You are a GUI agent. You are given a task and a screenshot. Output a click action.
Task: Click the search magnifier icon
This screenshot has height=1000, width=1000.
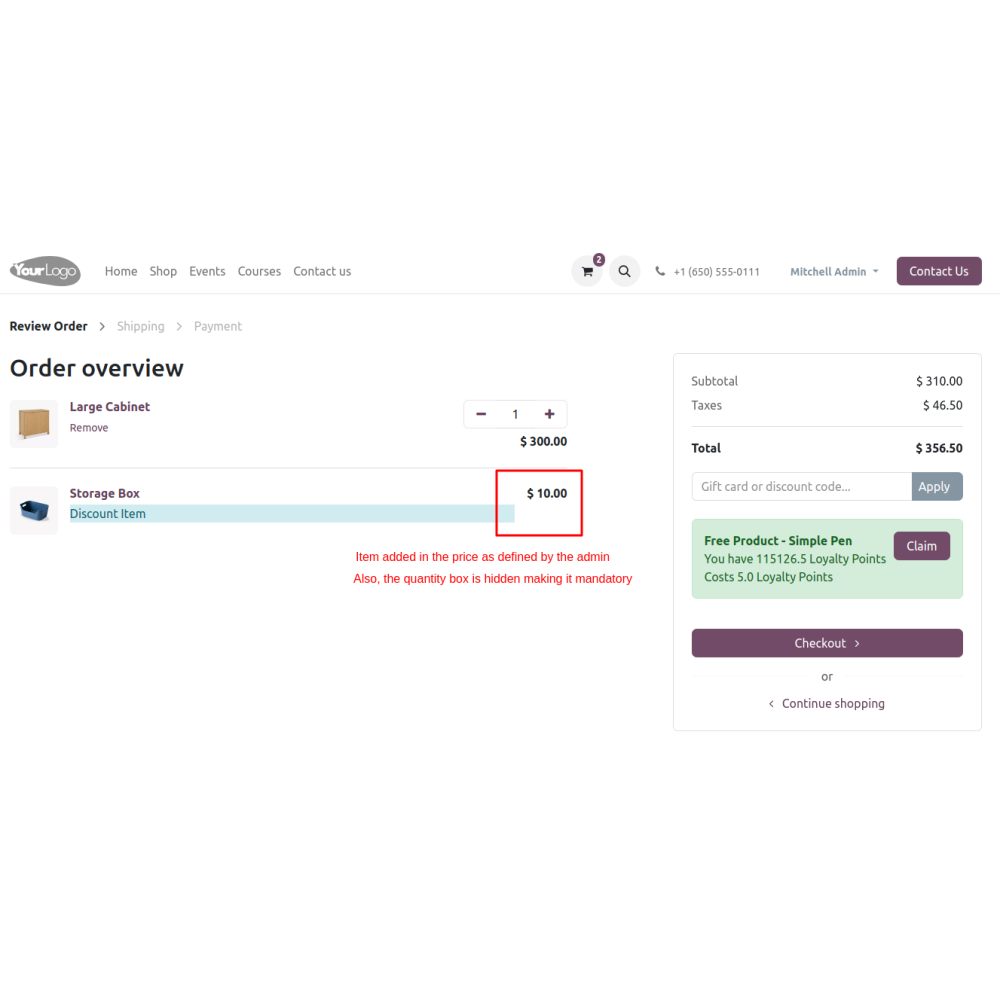(624, 272)
